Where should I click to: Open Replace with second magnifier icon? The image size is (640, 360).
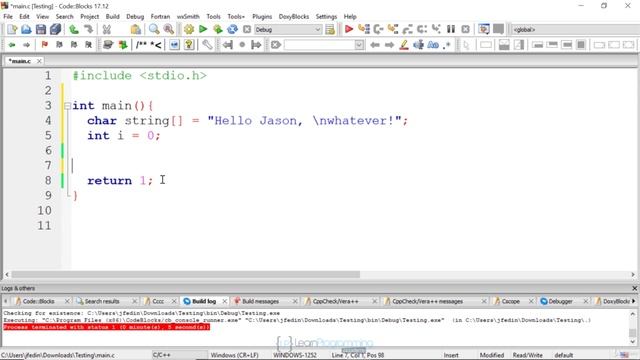169,29
